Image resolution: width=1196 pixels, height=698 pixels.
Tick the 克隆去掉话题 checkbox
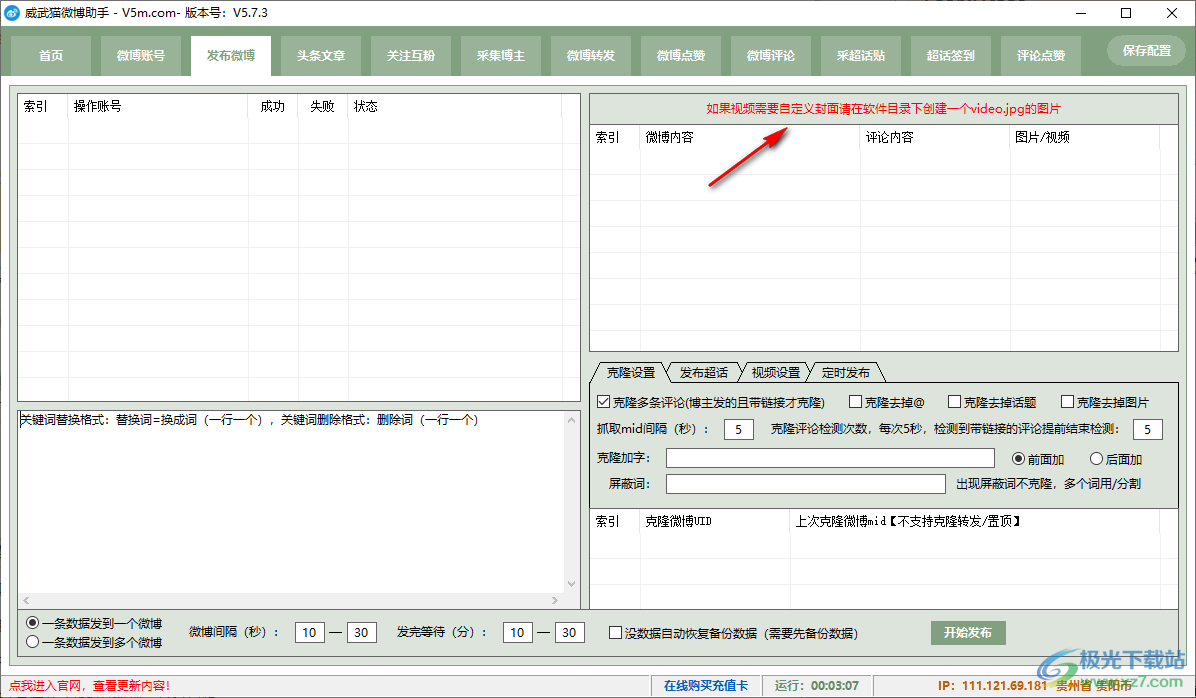click(954, 402)
